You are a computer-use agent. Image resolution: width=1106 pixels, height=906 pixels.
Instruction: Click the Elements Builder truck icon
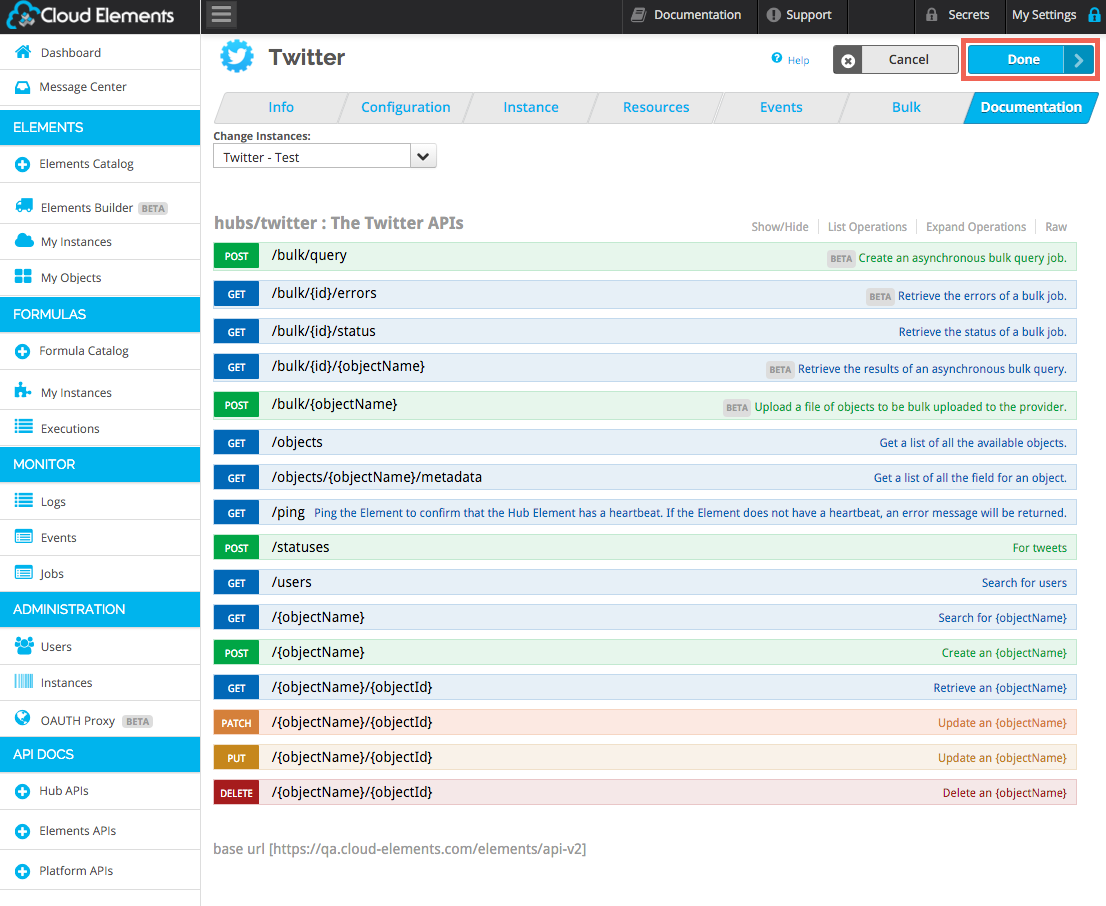click(24, 206)
